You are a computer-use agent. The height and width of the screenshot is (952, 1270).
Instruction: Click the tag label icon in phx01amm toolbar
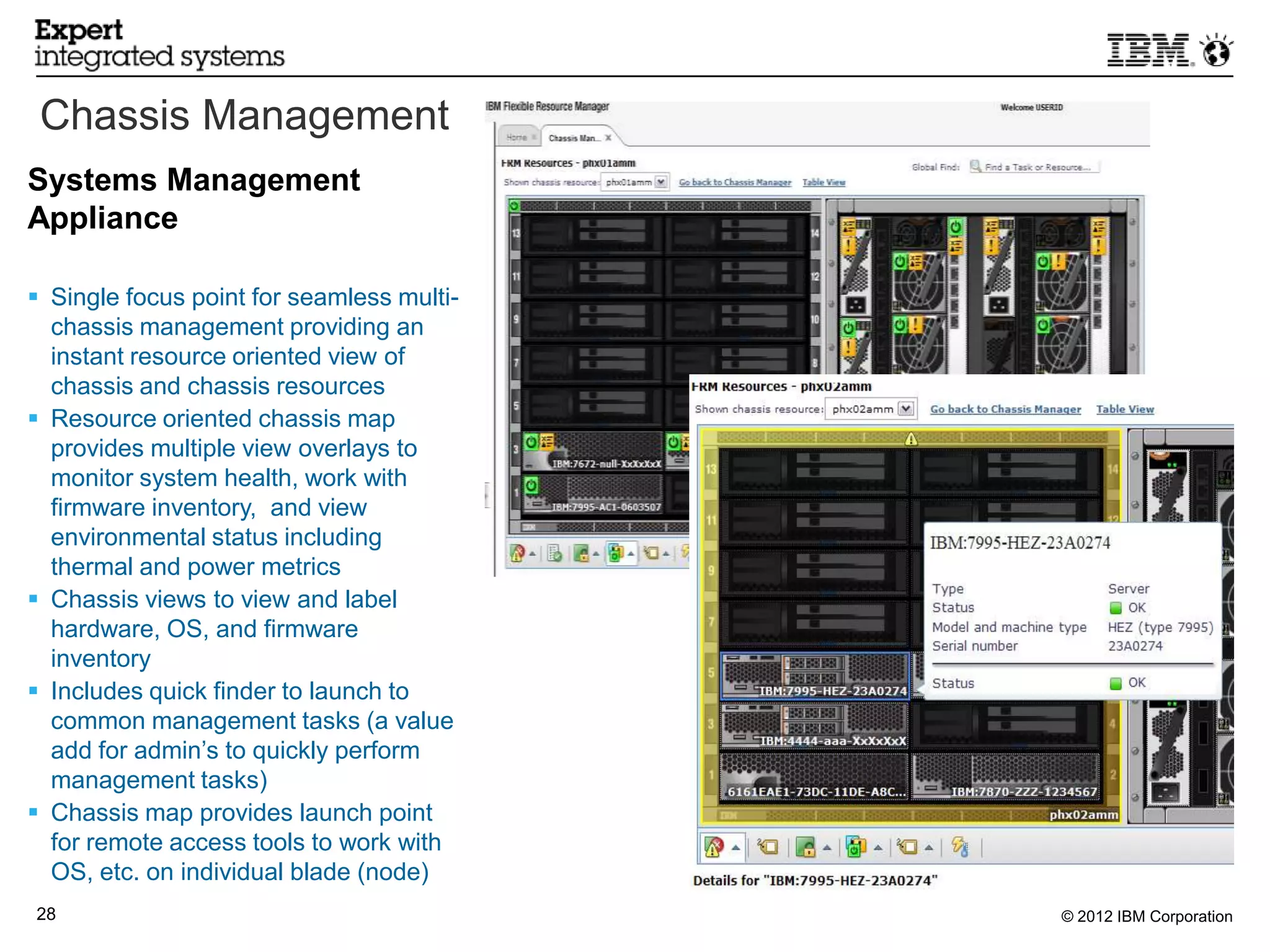651,552
